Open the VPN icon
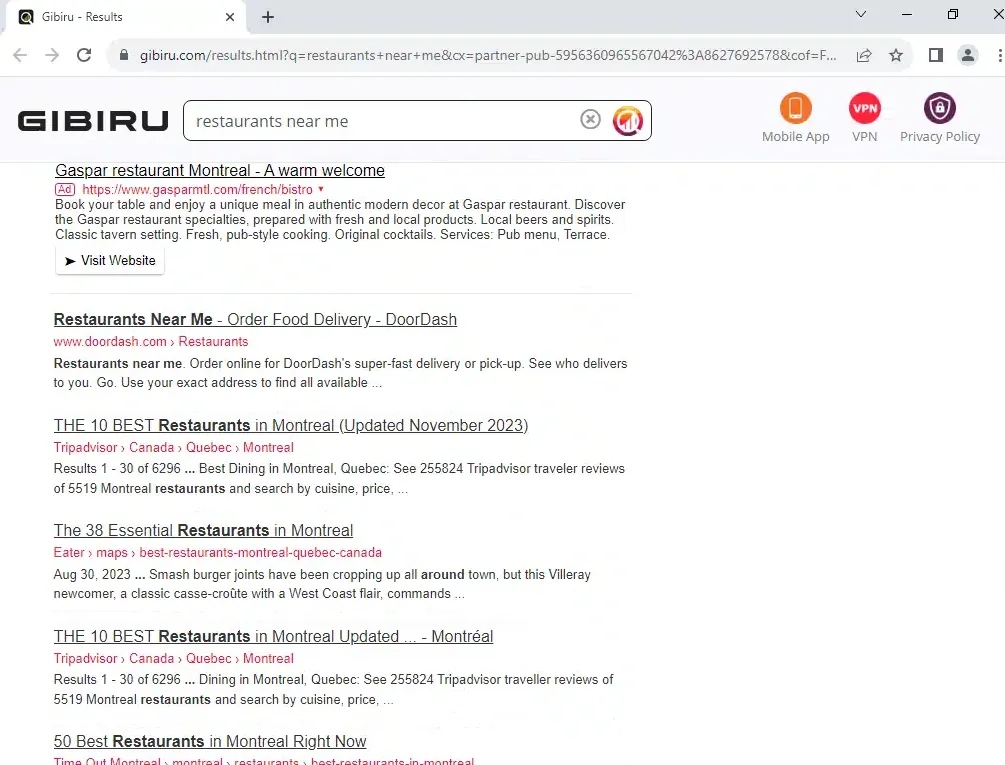Screen dimensions: 1005x765 [x=865, y=108]
